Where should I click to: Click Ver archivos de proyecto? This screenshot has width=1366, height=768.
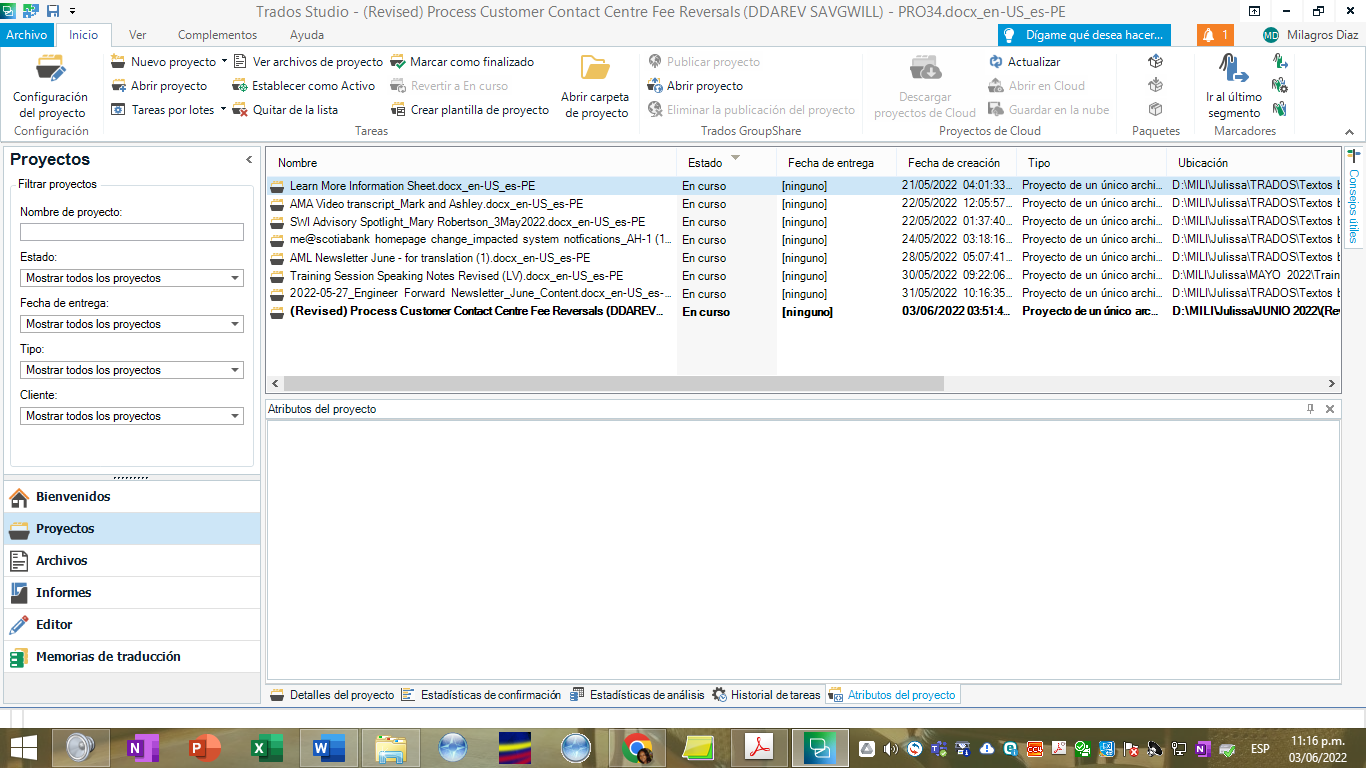point(308,62)
